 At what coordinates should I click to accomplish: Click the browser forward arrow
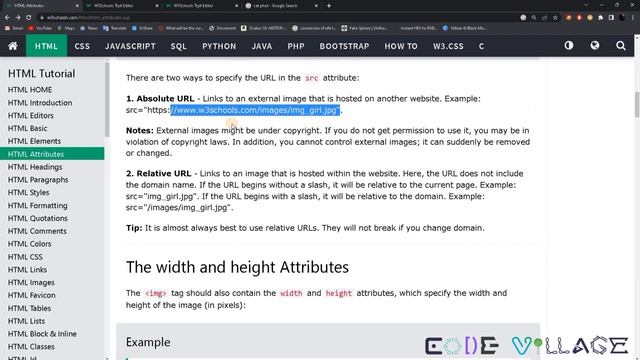(x=18, y=18)
